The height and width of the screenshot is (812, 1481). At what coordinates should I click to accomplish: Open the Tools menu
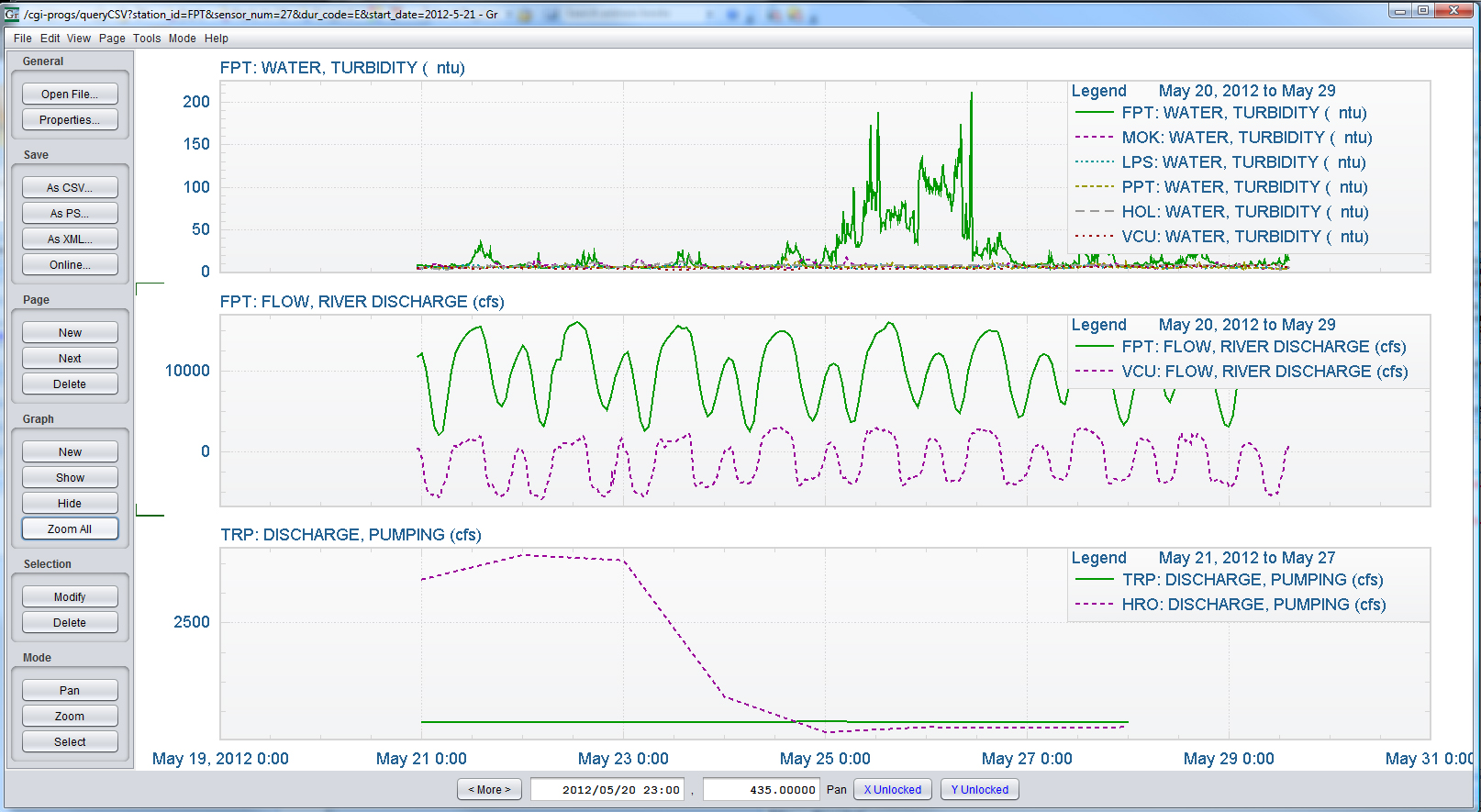tap(147, 39)
